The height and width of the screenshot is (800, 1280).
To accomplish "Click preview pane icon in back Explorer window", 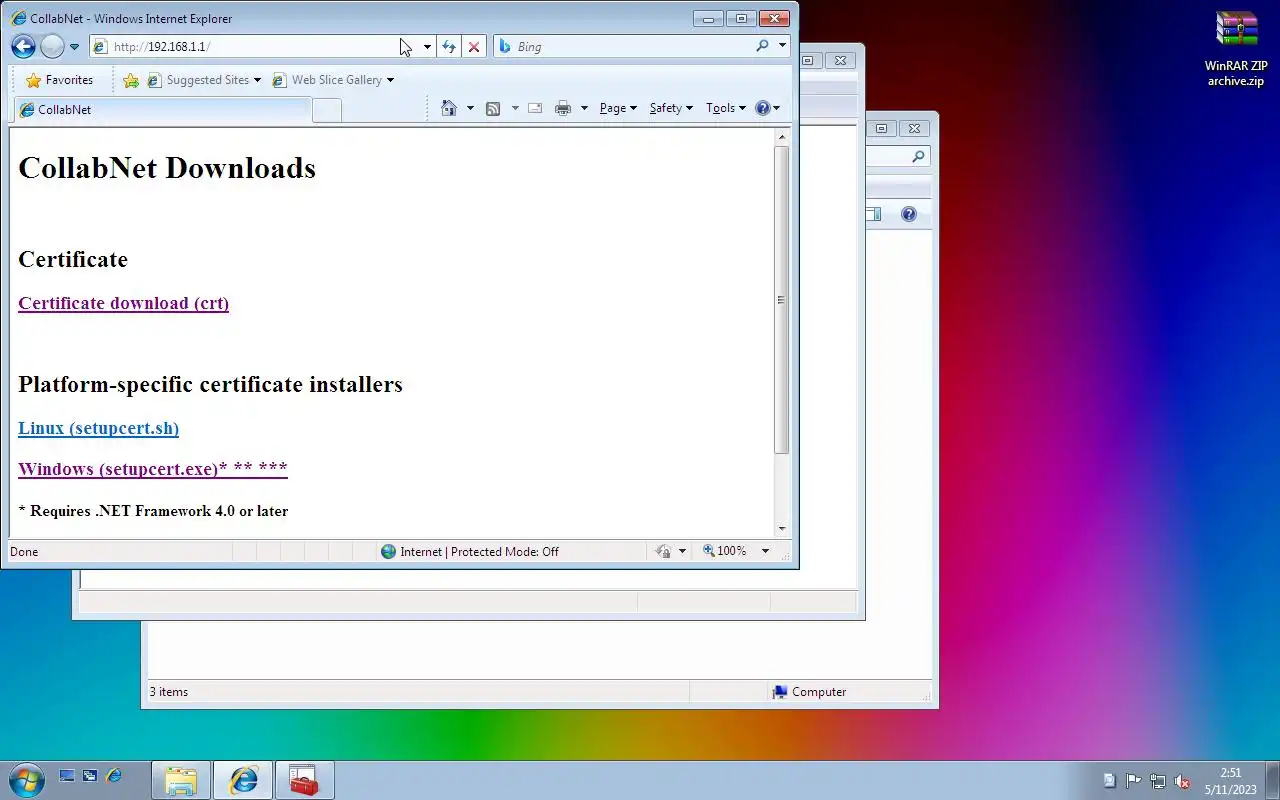I will 873,214.
